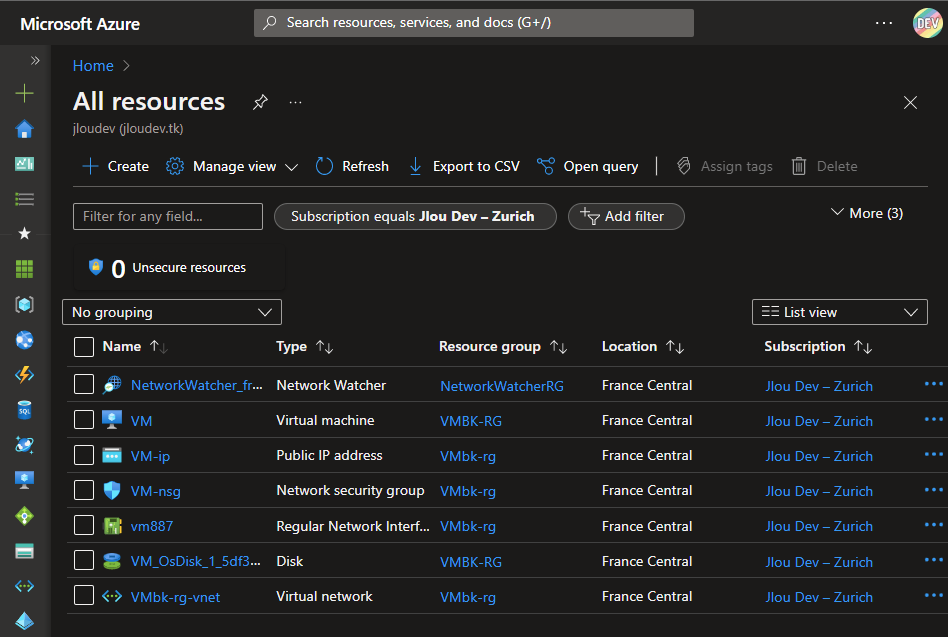The width and height of the screenshot is (948, 637).
Task: Click Assign tags in command bar
Action: [x=724, y=166]
